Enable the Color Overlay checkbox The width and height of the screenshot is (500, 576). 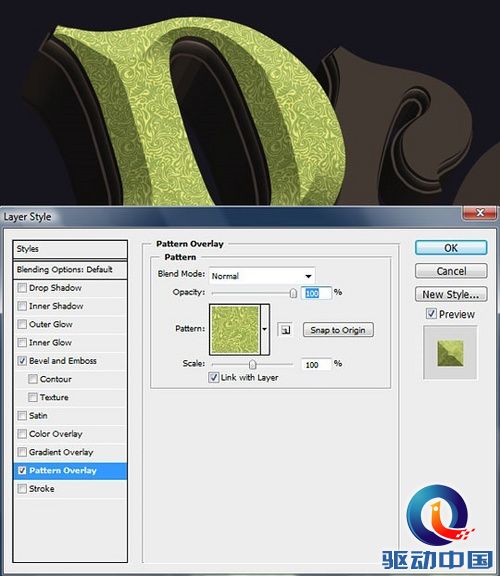point(22,434)
